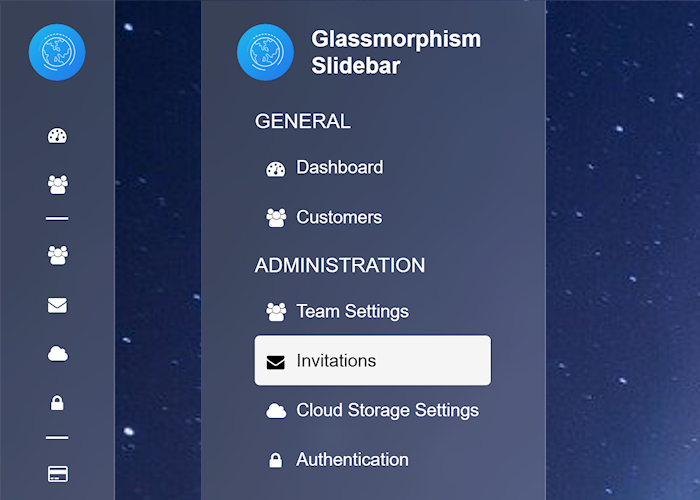Select the highlighted Invitations item

[x=372, y=360]
